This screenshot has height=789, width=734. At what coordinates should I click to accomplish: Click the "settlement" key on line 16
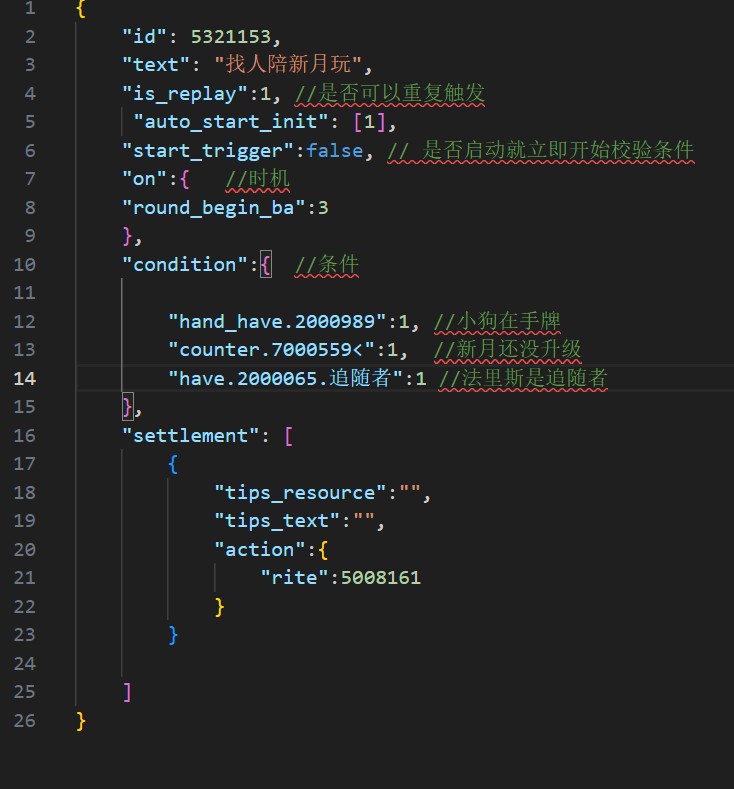point(190,435)
